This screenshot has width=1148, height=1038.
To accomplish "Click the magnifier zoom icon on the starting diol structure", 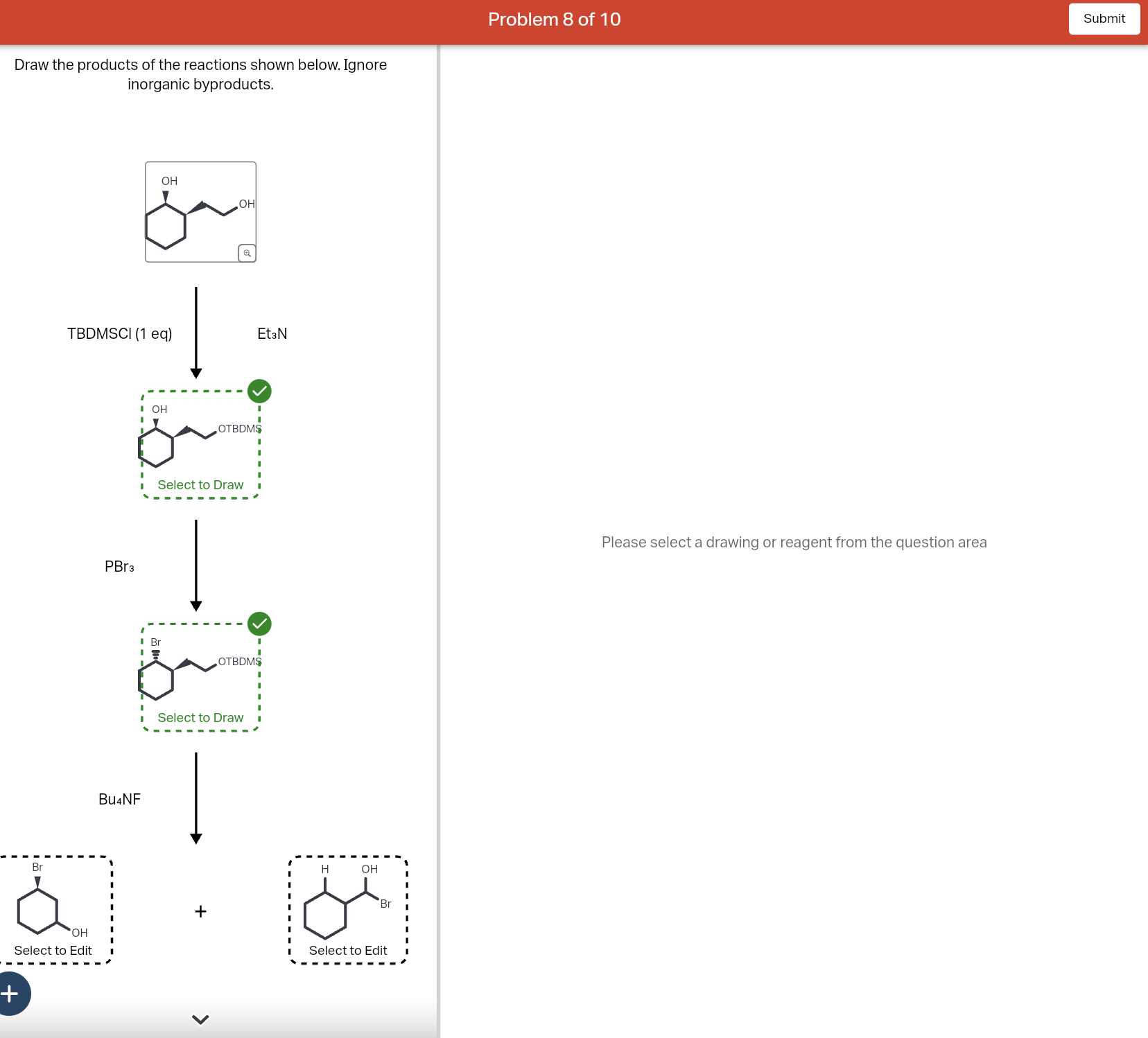I will (x=246, y=252).
